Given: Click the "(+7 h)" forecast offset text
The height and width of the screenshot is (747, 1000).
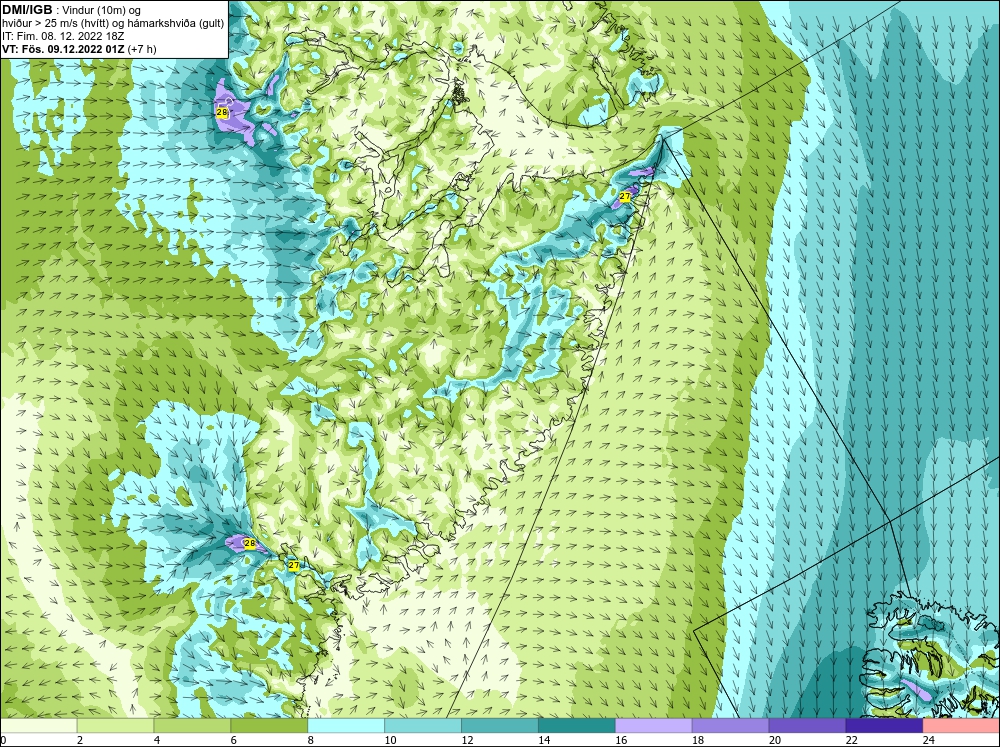Looking at the screenshot, I should tap(142, 48).
